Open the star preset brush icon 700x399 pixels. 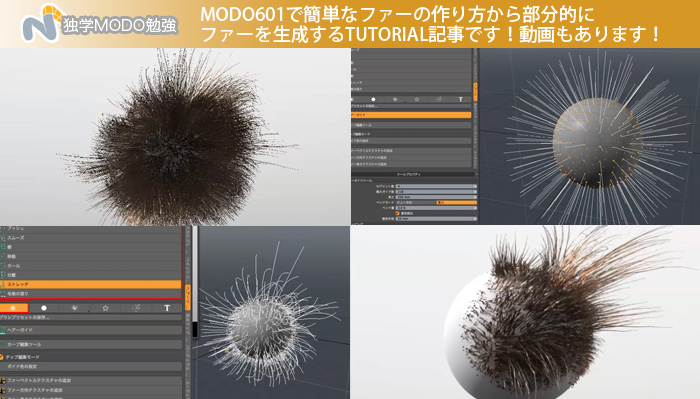tap(105, 308)
